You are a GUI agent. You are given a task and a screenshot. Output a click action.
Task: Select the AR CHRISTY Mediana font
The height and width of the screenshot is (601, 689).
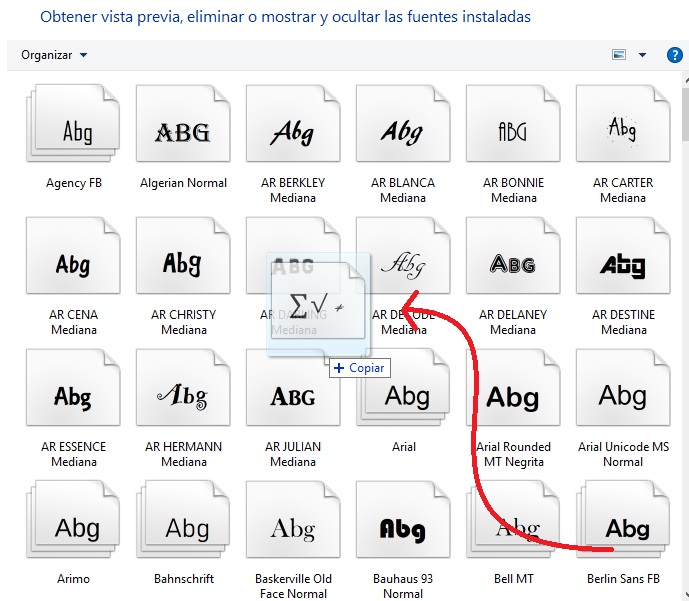click(183, 263)
